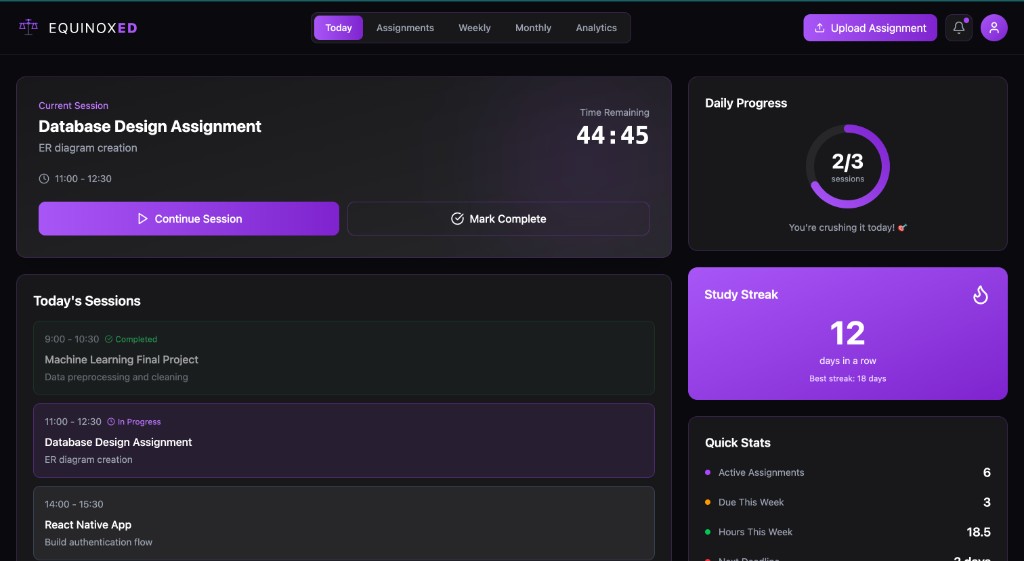Click the flame icon in Study Streak
Screen dimensions: 1024x561
tap(980, 295)
